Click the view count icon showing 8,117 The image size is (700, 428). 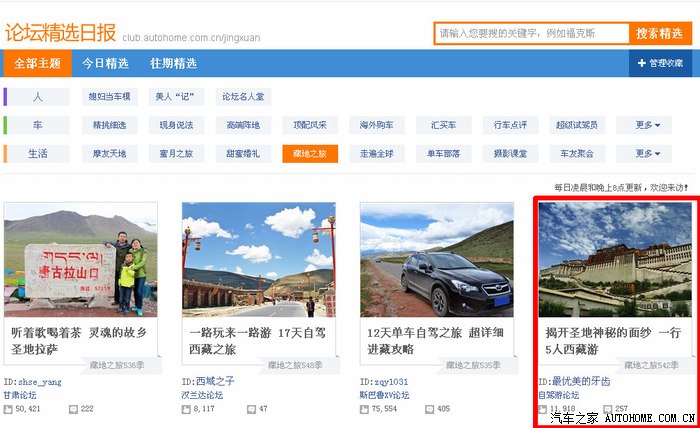(187, 409)
